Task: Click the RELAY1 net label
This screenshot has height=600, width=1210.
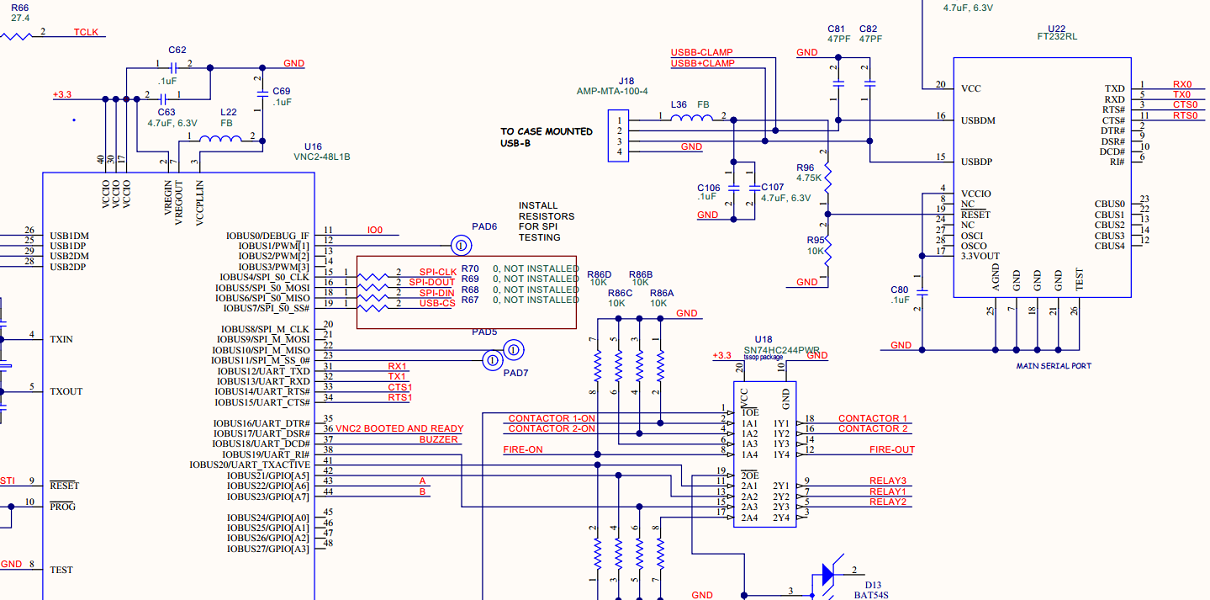Action: pos(887,491)
